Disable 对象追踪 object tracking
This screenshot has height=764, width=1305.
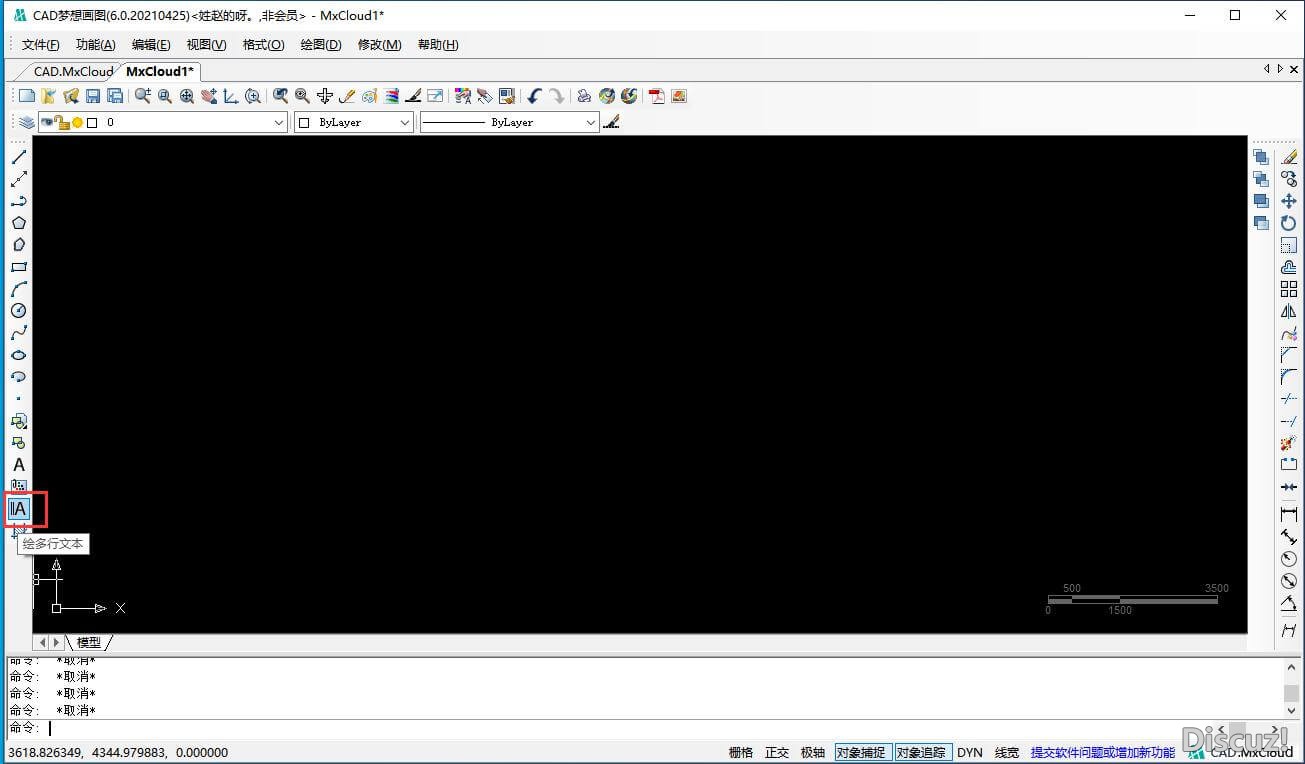coord(922,752)
